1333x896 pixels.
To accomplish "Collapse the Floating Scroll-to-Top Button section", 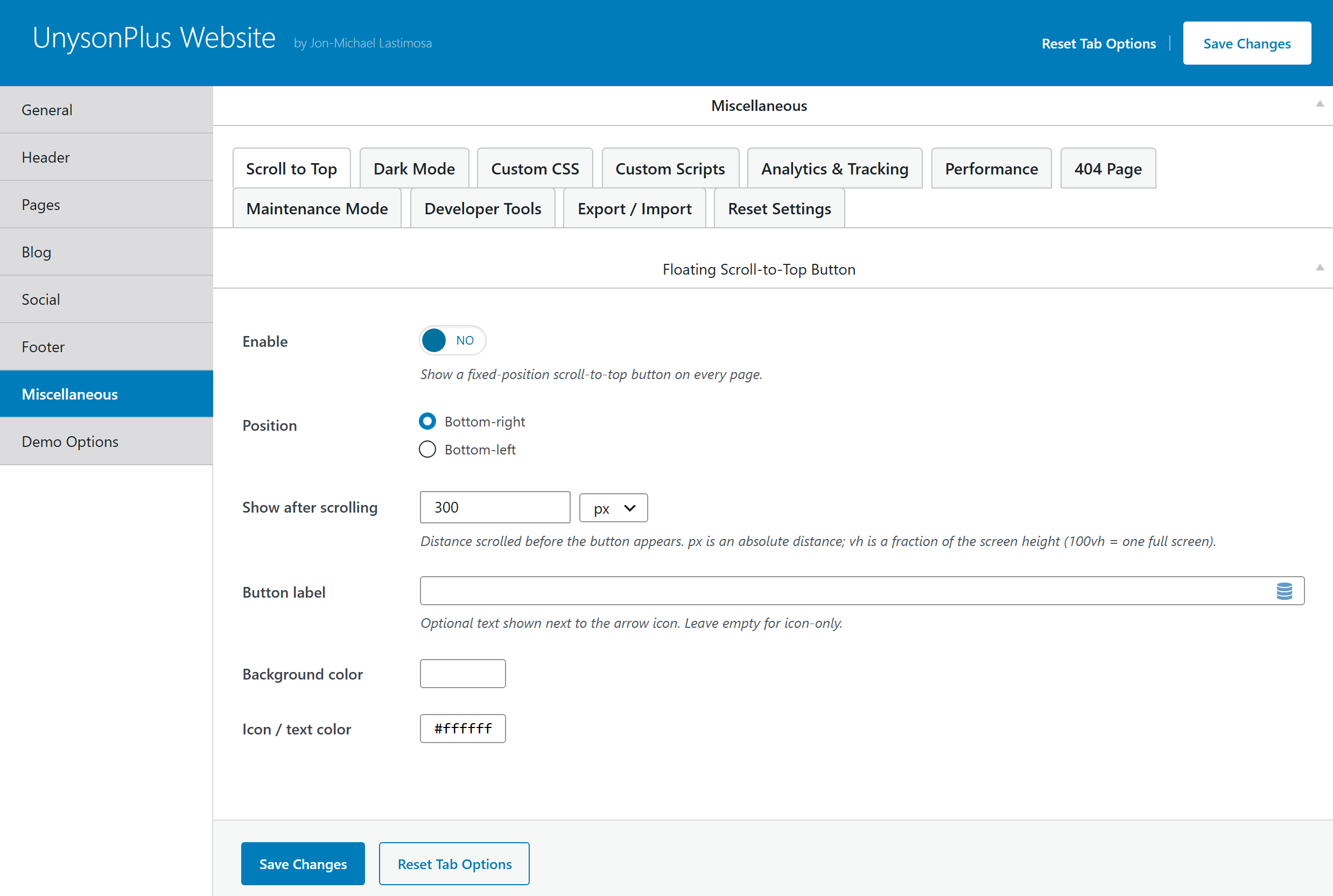I will click(1320, 268).
